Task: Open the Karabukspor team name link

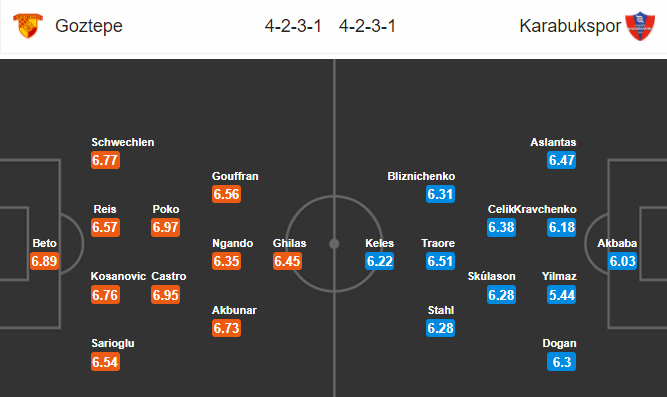Action: (570, 26)
